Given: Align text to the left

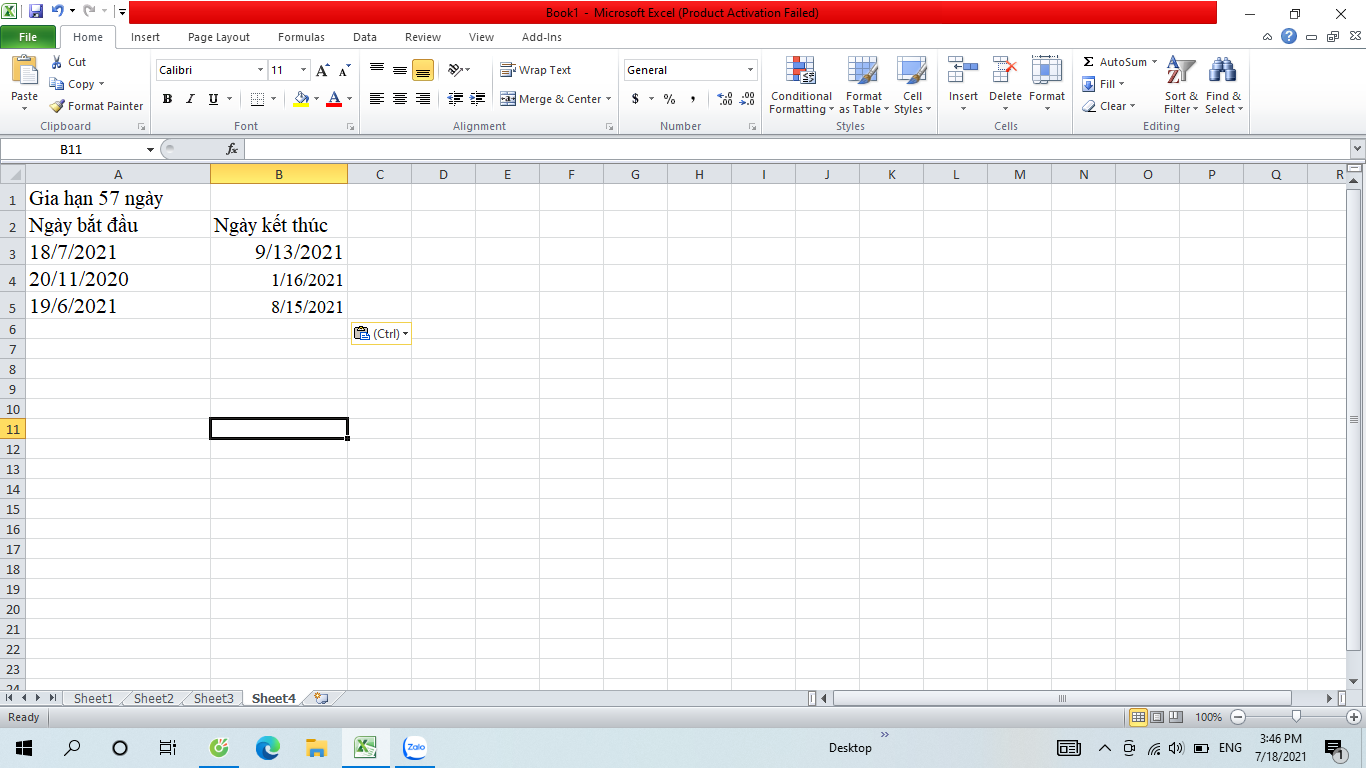Looking at the screenshot, I should pyautogui.click(x=377, y=99).
